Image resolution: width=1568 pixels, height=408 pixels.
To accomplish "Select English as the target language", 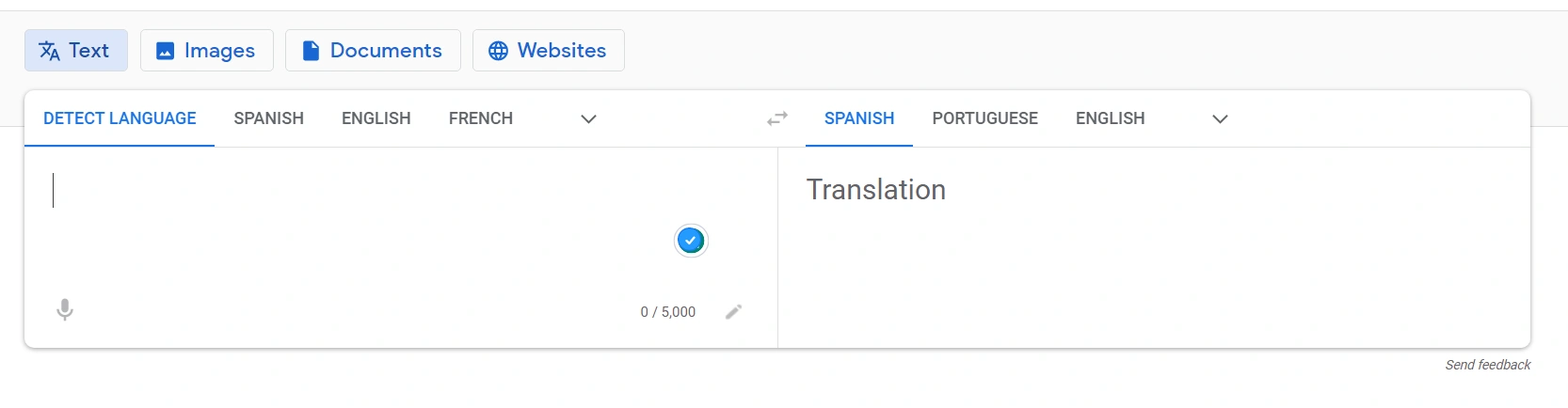I will [x=1110, y=118].
